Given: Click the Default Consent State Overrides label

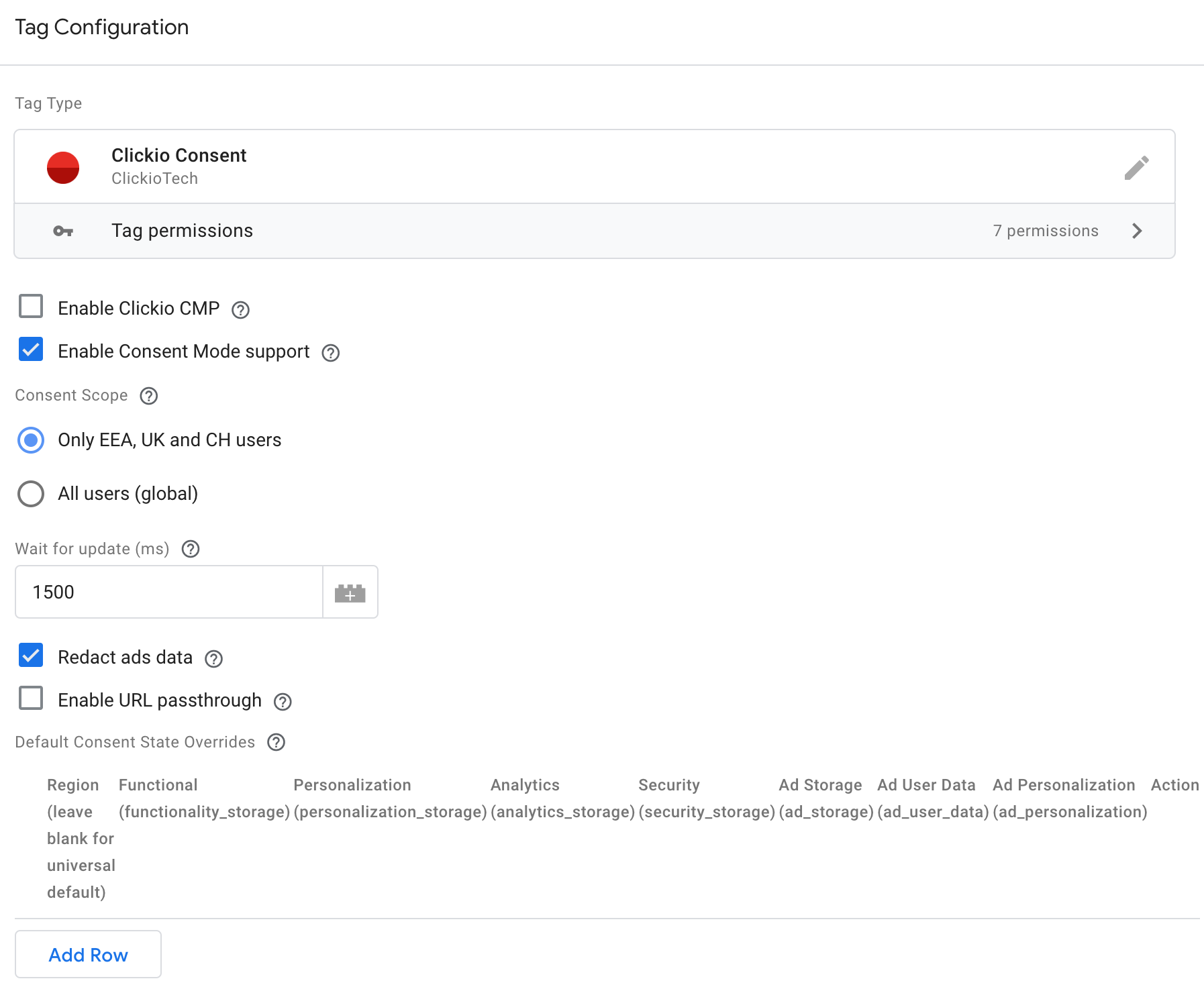Looking at the screenshot, I should click(135, 742).
